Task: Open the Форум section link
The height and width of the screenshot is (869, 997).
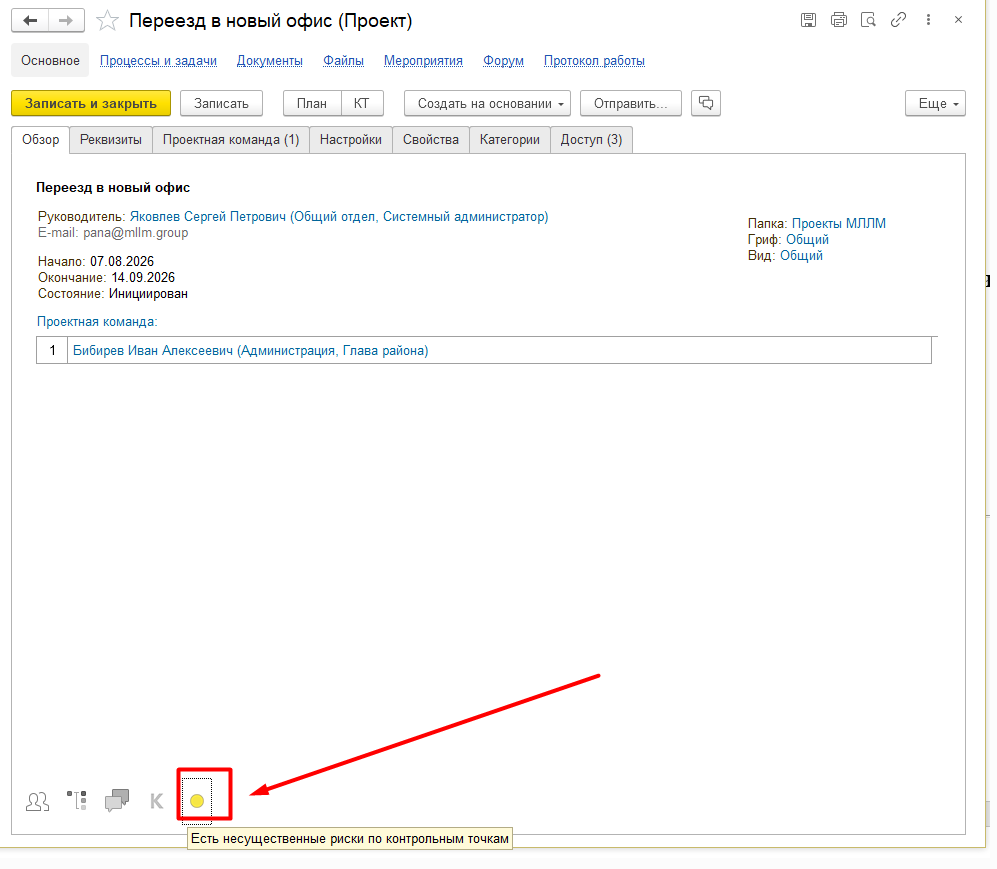Action: pyautogui.click(x=504, y=60)
